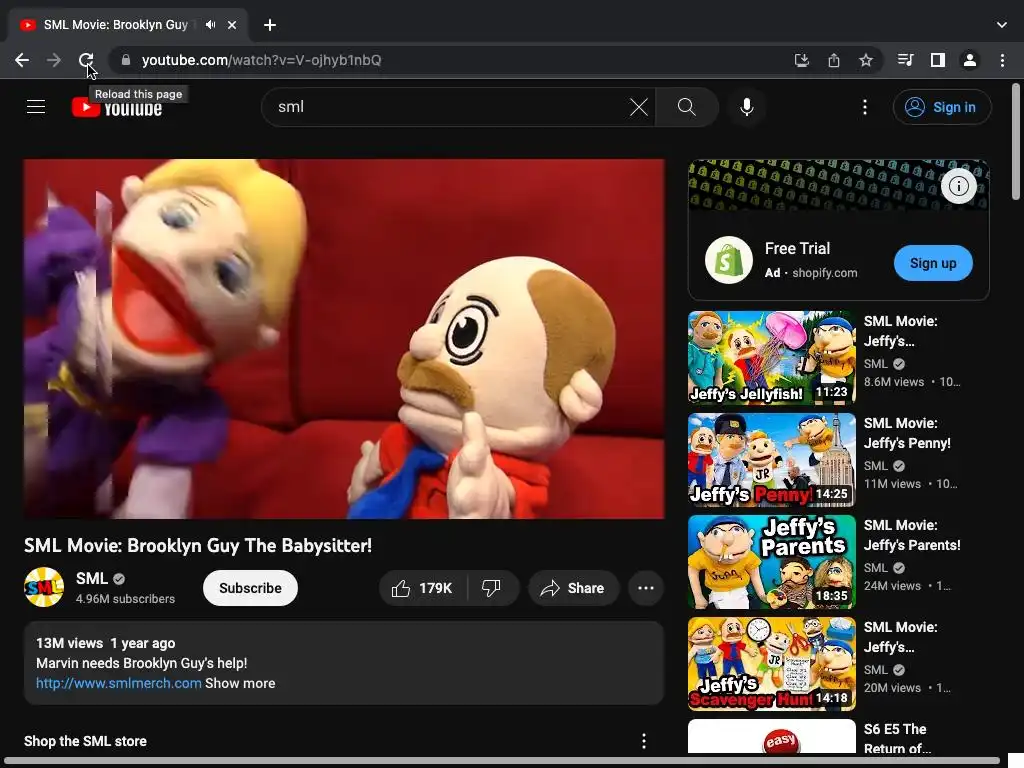The image size is (1024, 768).
Task: Open Shop the SML store options menu
Action: 644,741
